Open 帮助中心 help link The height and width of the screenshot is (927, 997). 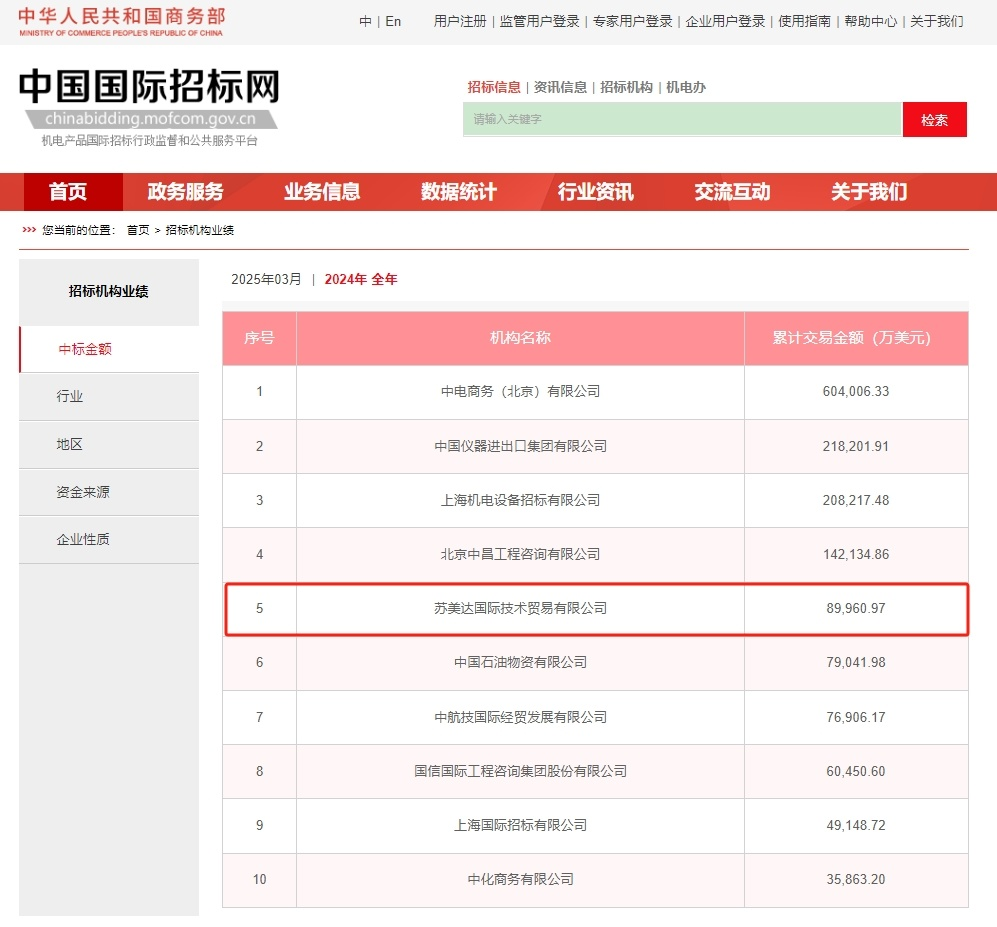pyautogui.click(x=870, y=21)
